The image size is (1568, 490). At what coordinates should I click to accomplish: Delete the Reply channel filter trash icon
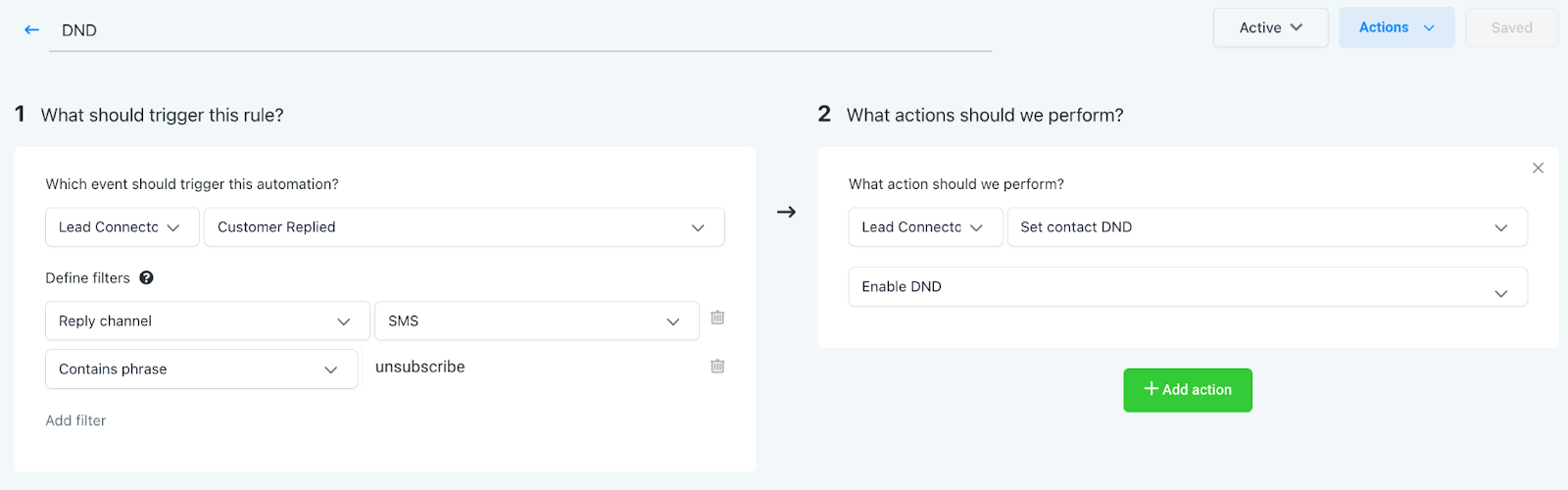pos(717,318)
